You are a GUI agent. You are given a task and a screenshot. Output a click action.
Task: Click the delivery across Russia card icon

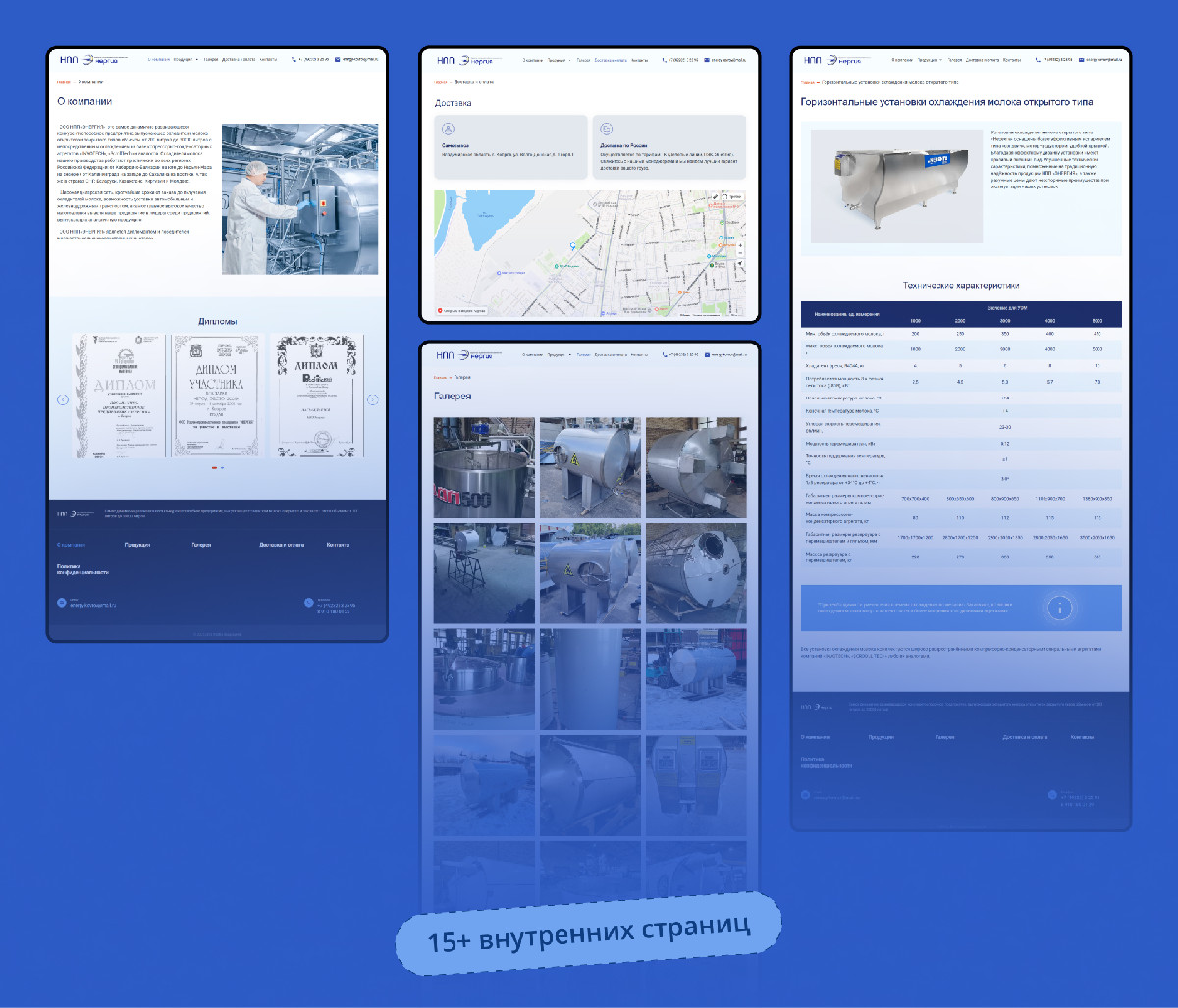pyautogui.click(x=606, y=129)
